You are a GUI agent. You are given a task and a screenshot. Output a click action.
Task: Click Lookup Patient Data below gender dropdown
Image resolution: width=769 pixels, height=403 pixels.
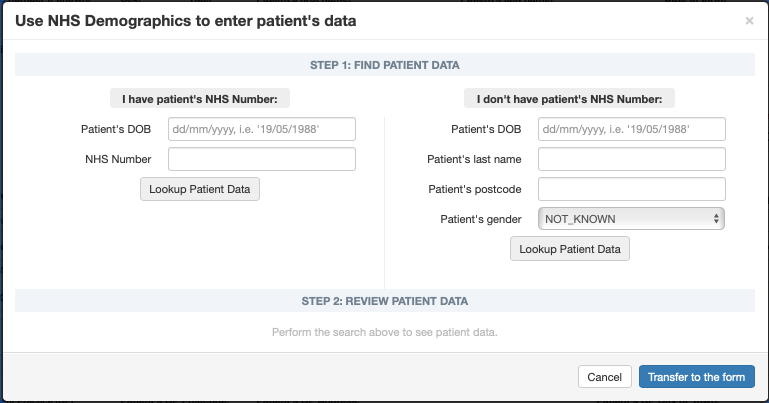pos(570,249)
